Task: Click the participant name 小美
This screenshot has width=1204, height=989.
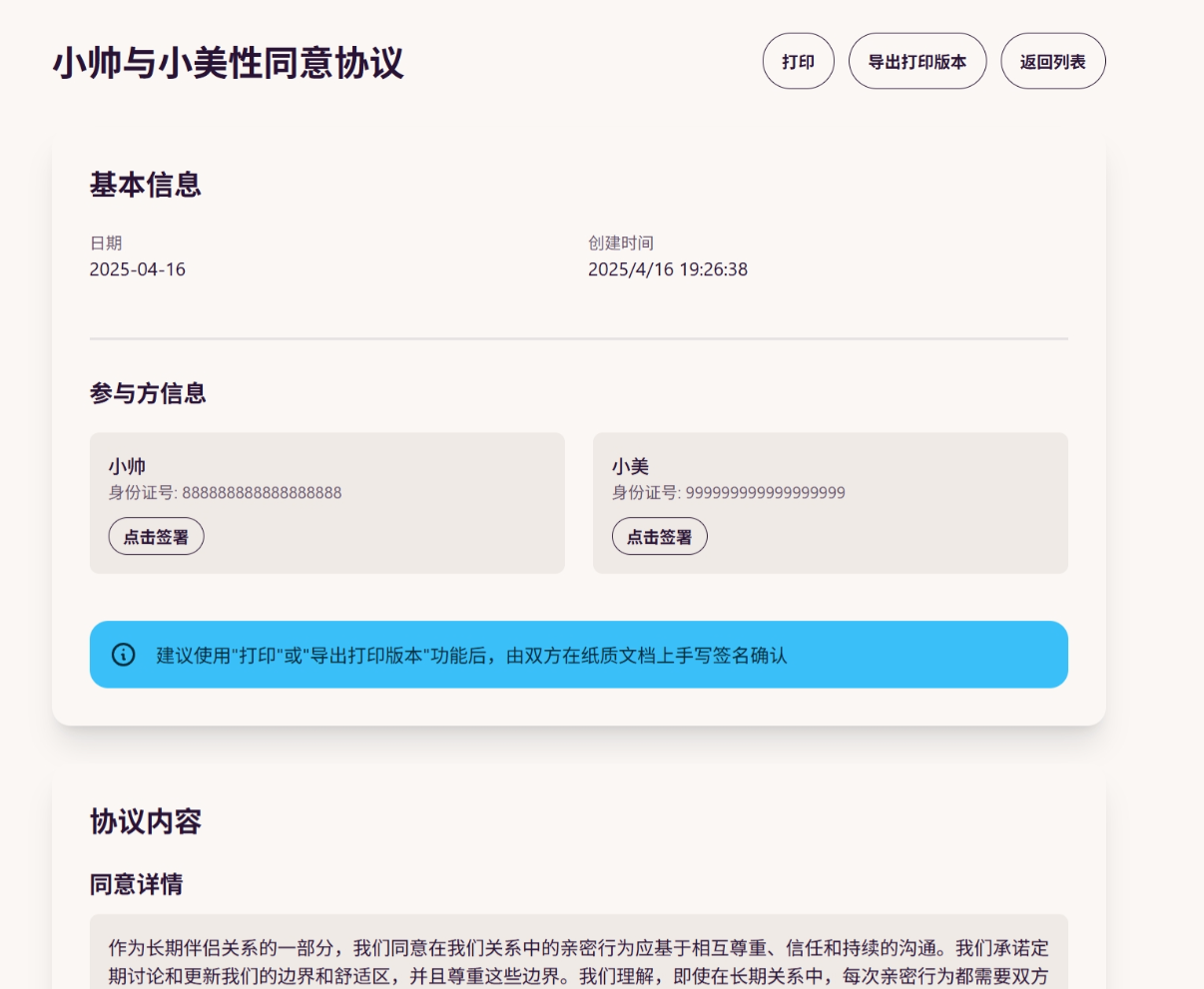Action: 630,466
